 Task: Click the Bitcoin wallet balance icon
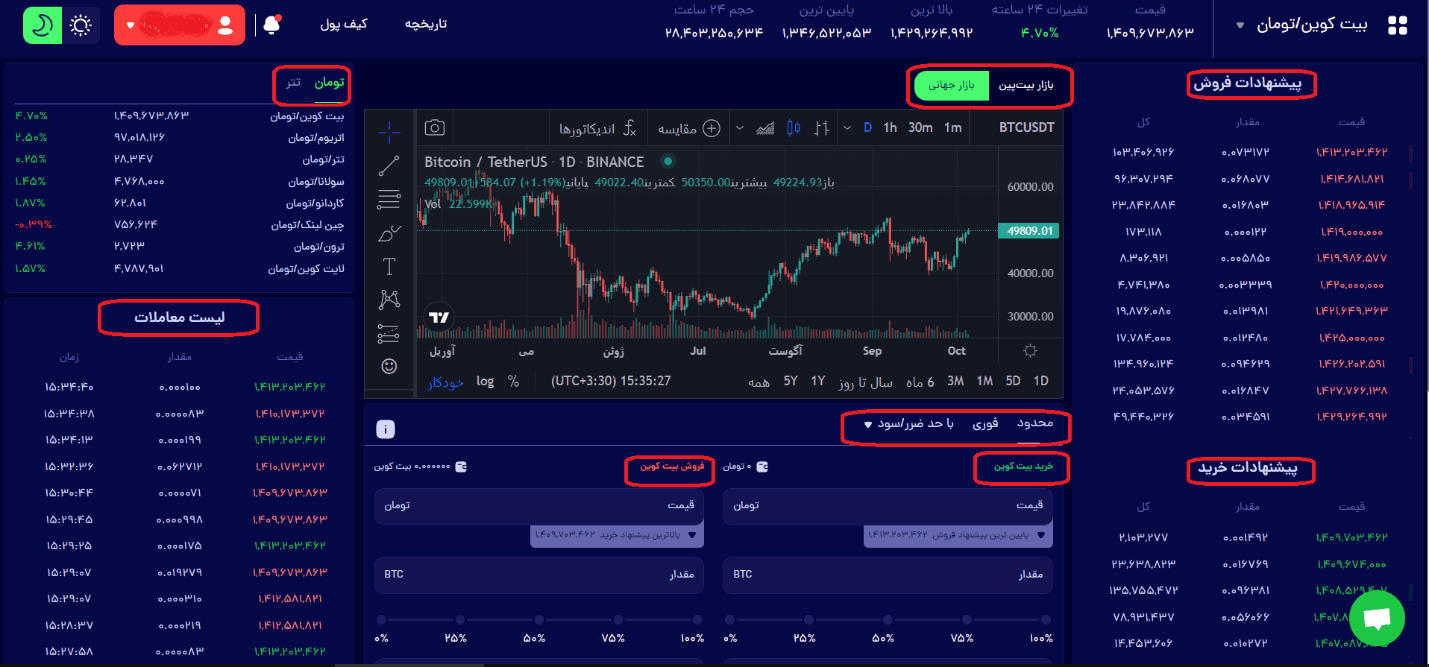click(x=460, y=467)
